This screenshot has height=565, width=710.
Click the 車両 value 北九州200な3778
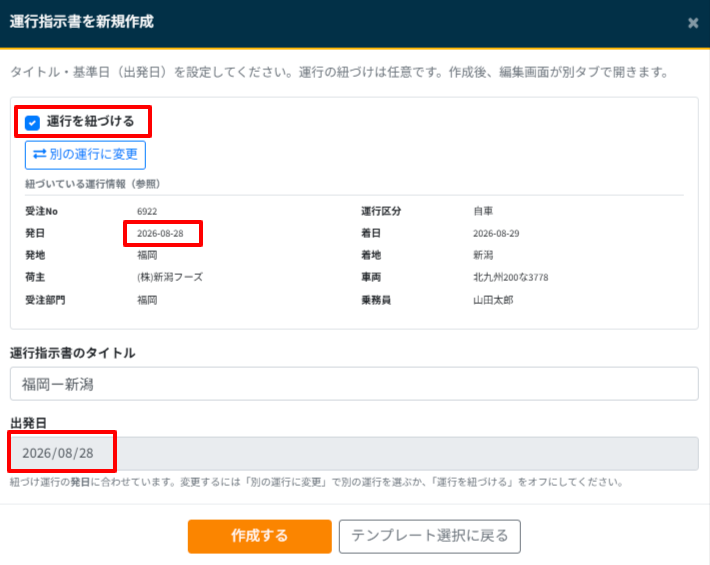pyautogui.click(x=511, y=277)
